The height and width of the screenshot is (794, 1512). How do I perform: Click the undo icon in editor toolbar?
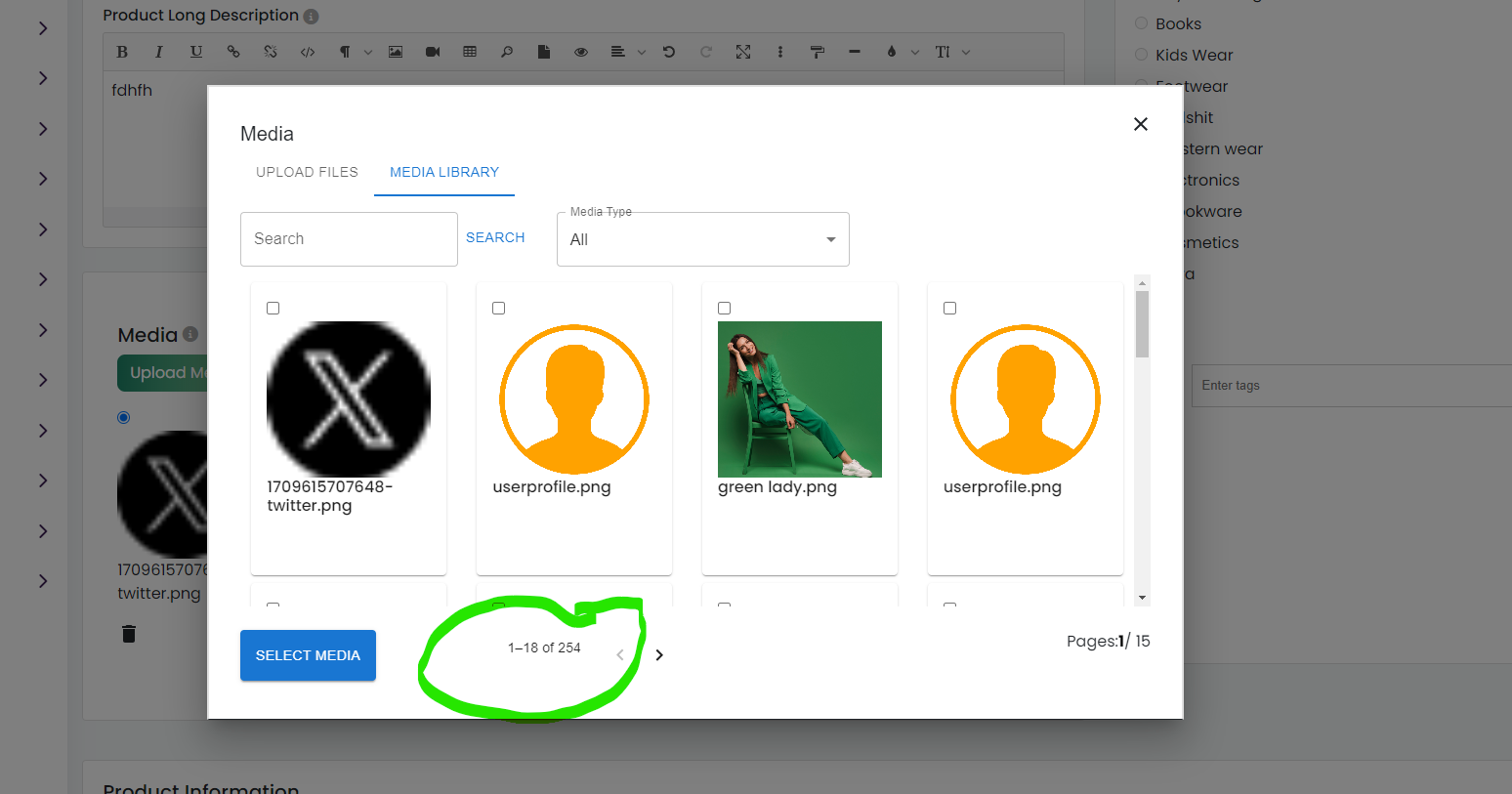tap(669, 52)
